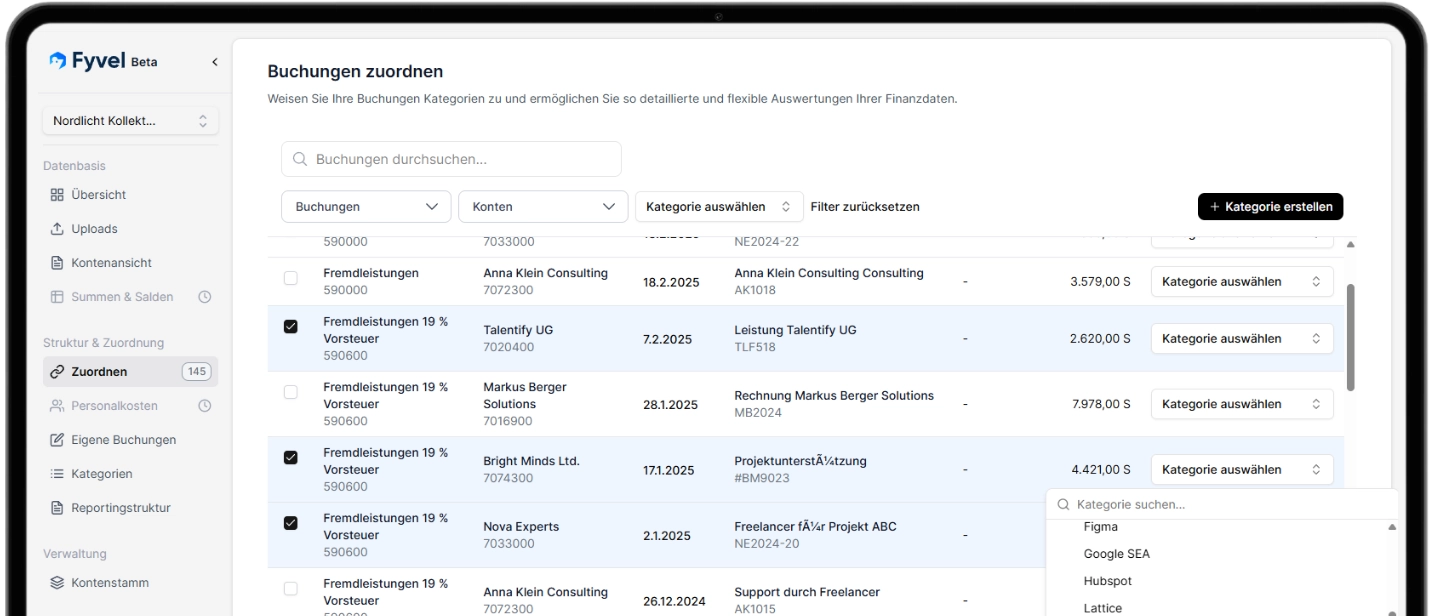Uncheck the Bright Minds Ltd. row checkbox
Viewport: 1434px width, 616px height.
point(291,457)
